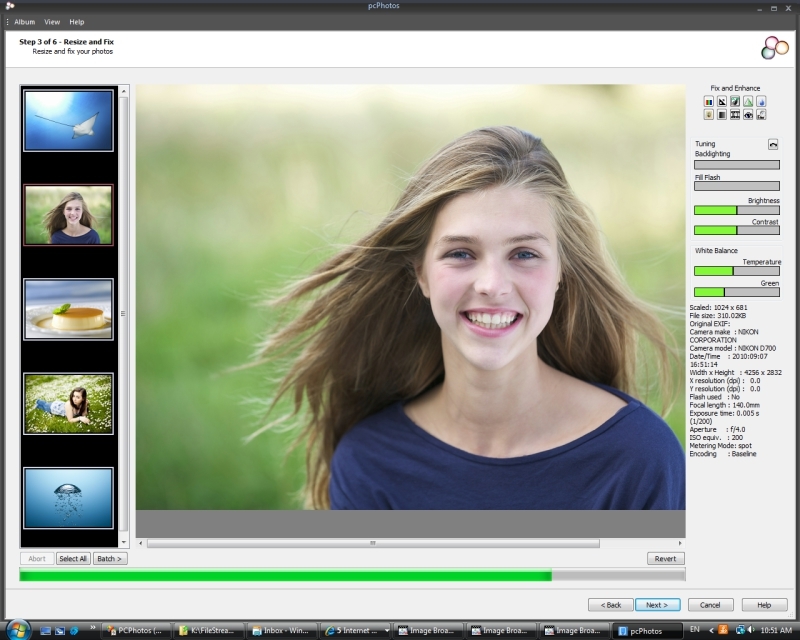Image resolution: width=800 pixels, height=640 pixels.
Task: Click the Temperature white balance slider
Action: (x=737, y=272)
